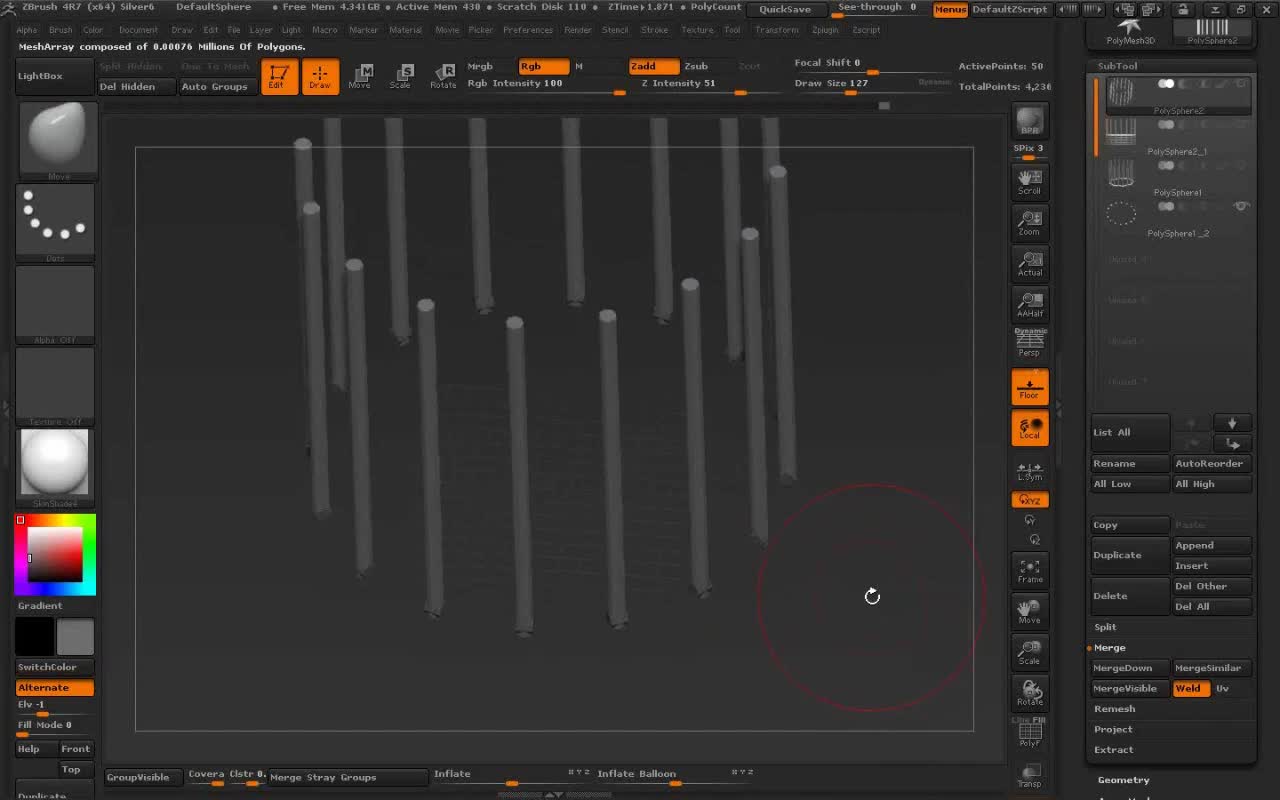Click the Auto Groups button
This screenshot has width=1280, height=800.
coord(215,87)
